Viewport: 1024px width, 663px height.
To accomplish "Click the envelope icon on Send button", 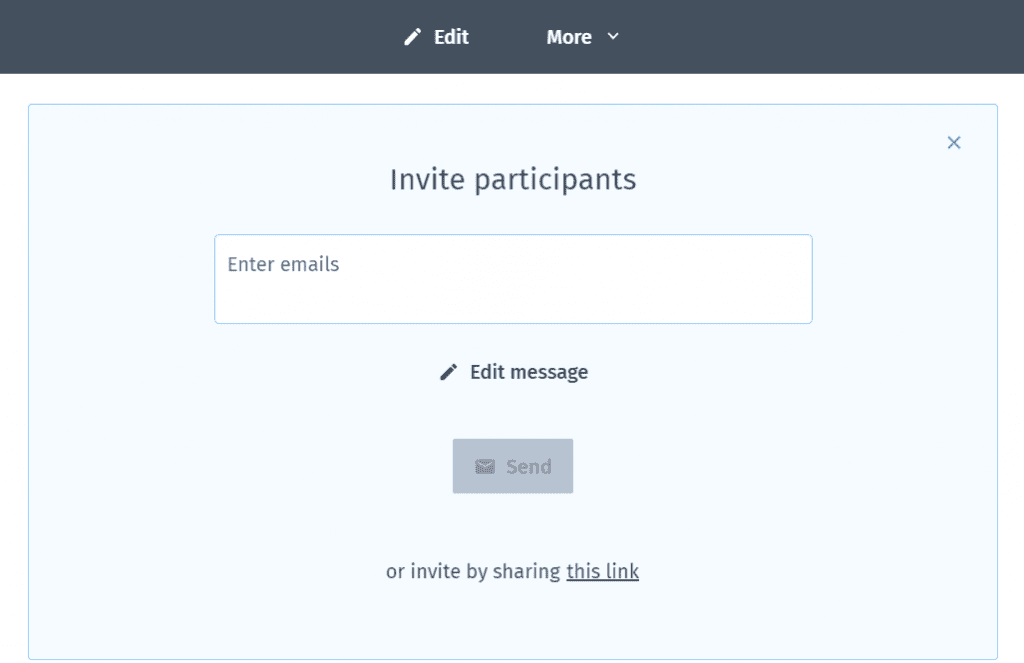I will 485,466.
